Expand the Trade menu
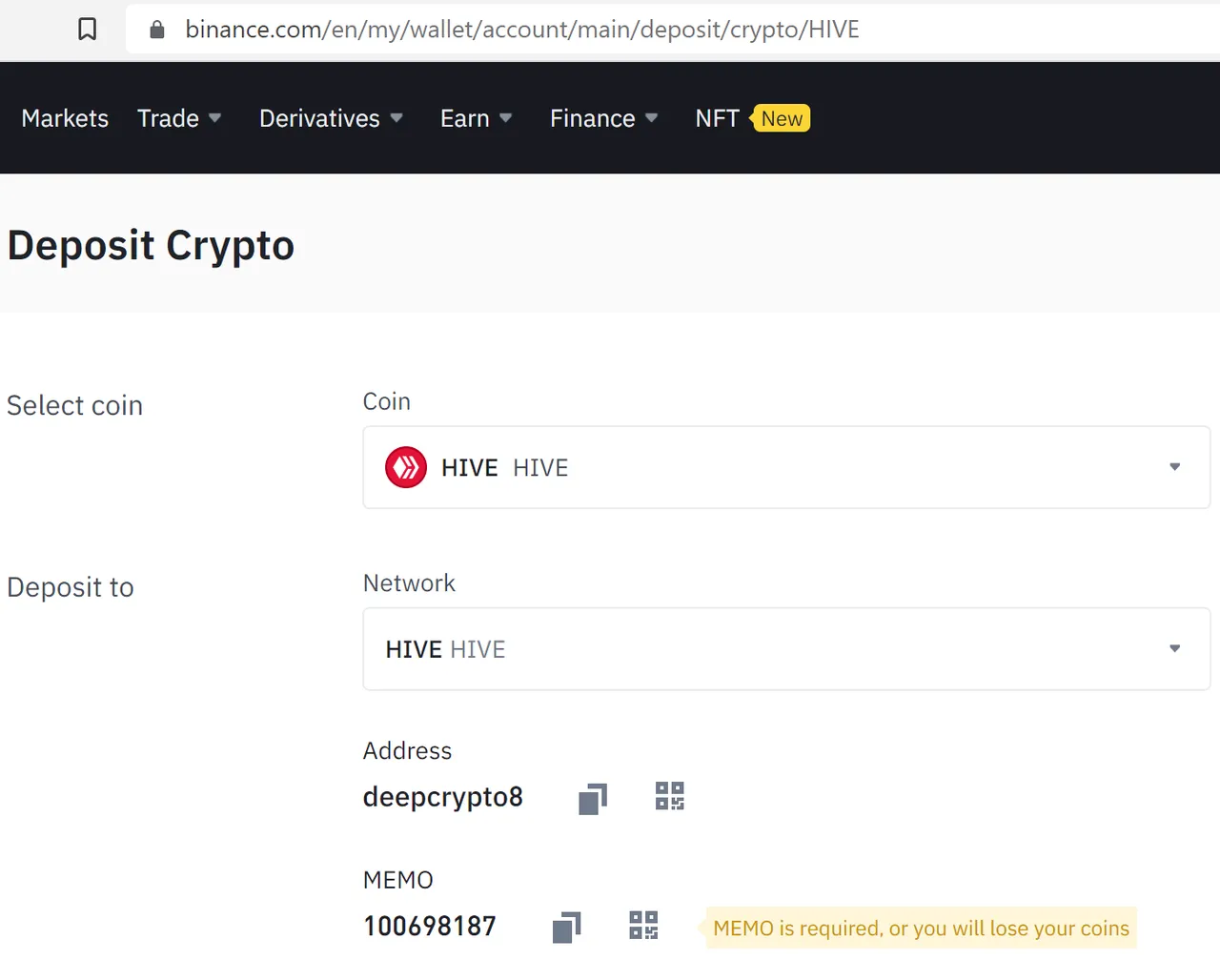This screenshot has height=980, width=1220. point(179,118)
